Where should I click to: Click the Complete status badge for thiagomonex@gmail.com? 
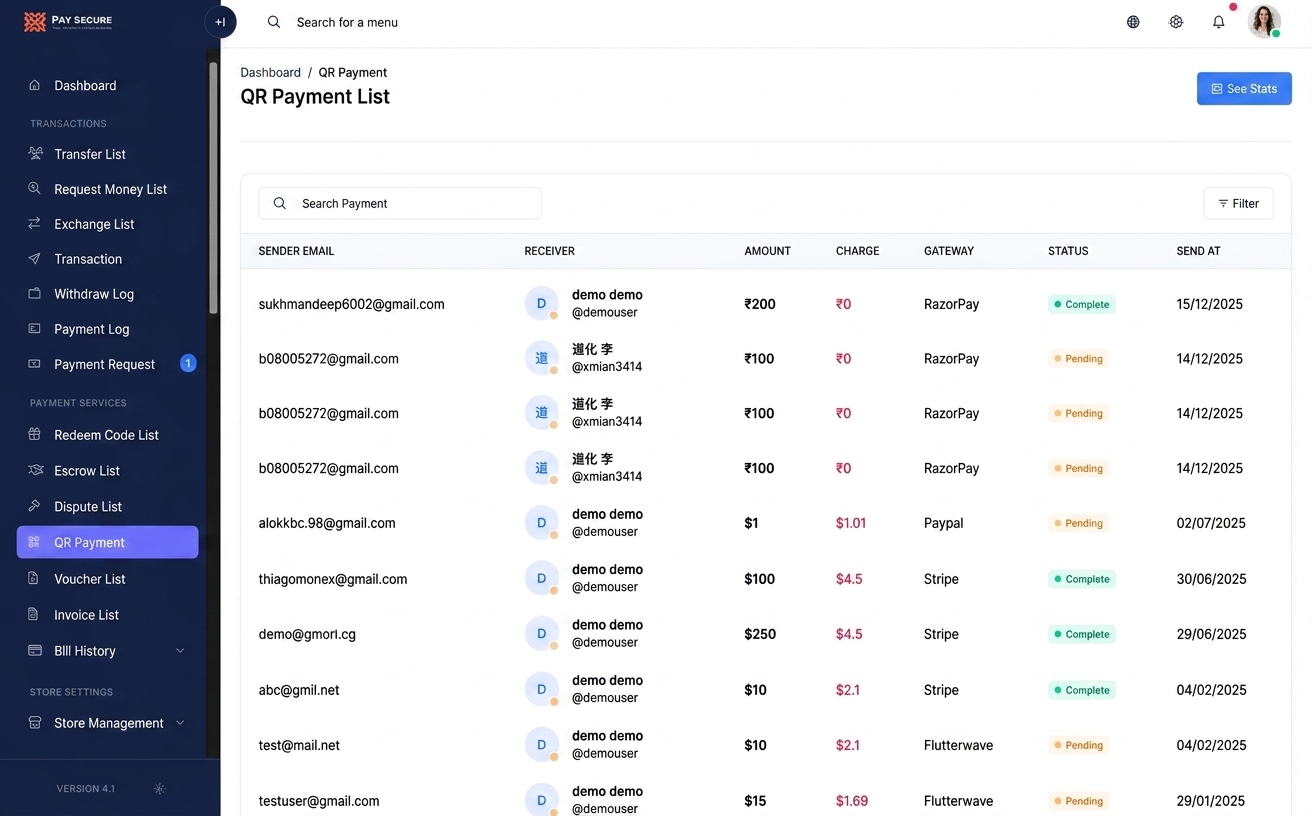point(1082,579)
